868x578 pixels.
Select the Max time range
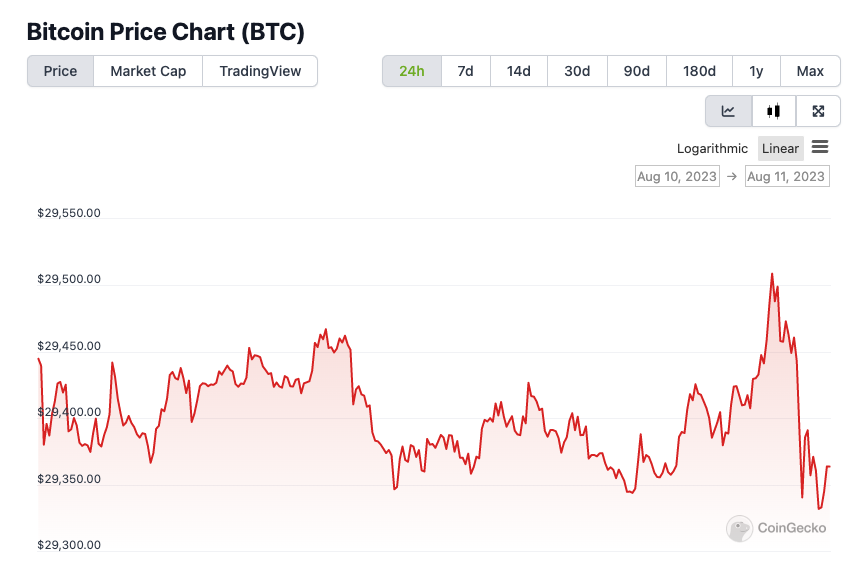[x=810, y=71]
